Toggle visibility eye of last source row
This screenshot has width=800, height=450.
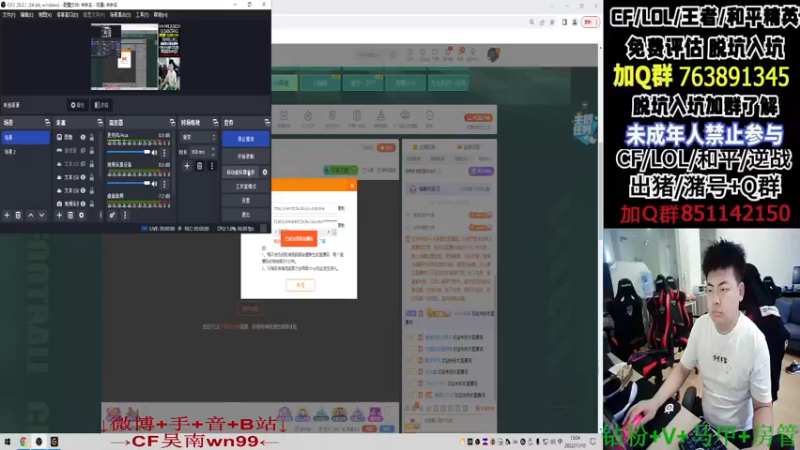[83, 204]
